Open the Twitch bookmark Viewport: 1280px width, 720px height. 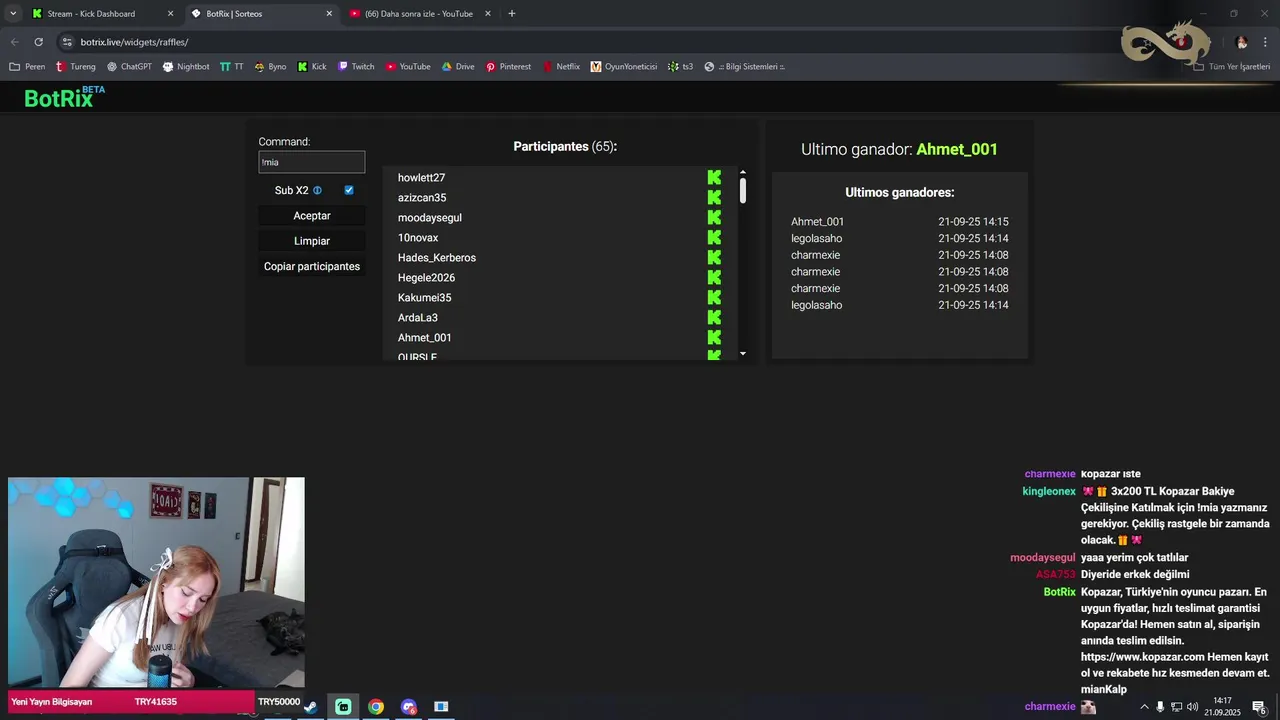coord(356,67)
